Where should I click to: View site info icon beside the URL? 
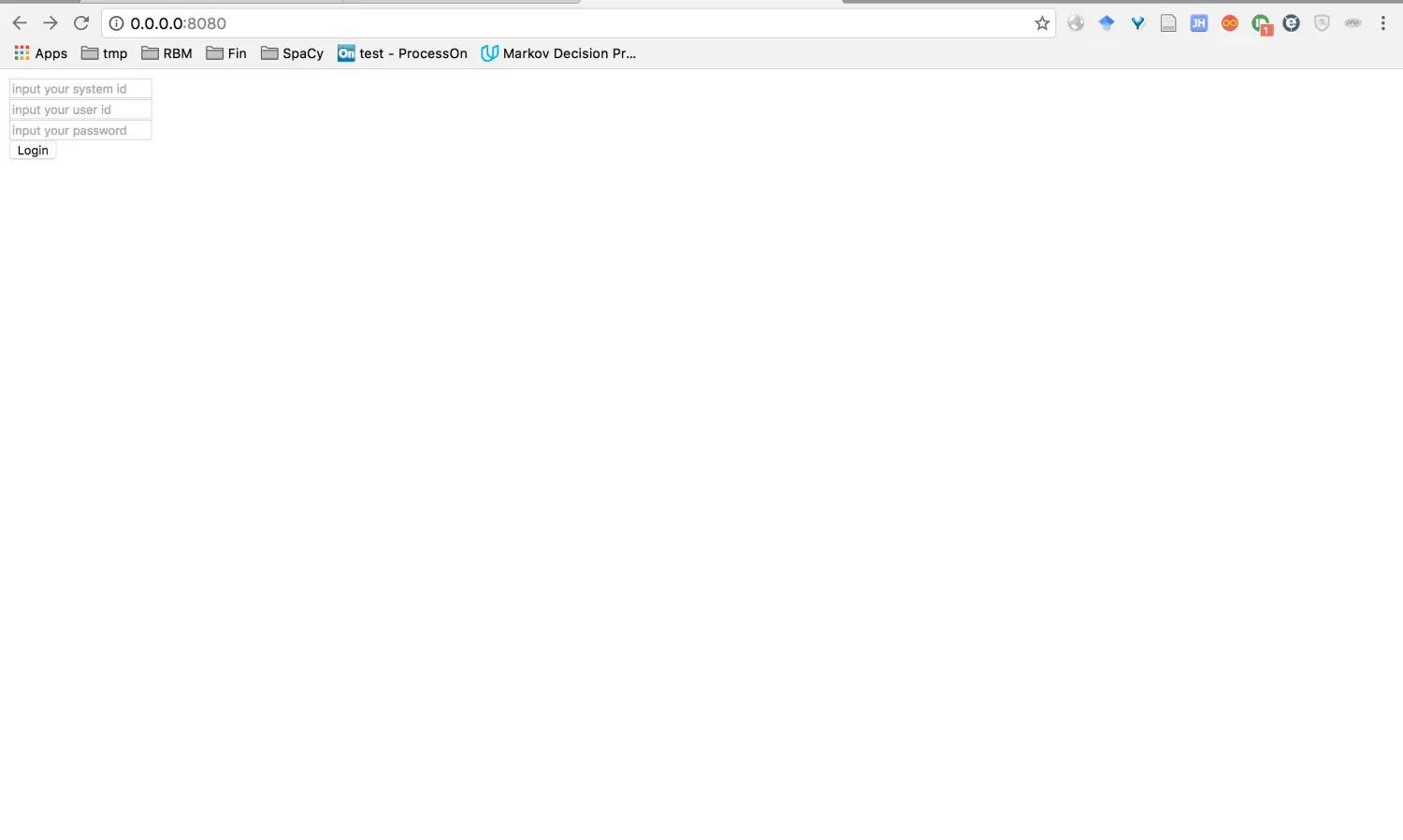[x=116, y=23]
